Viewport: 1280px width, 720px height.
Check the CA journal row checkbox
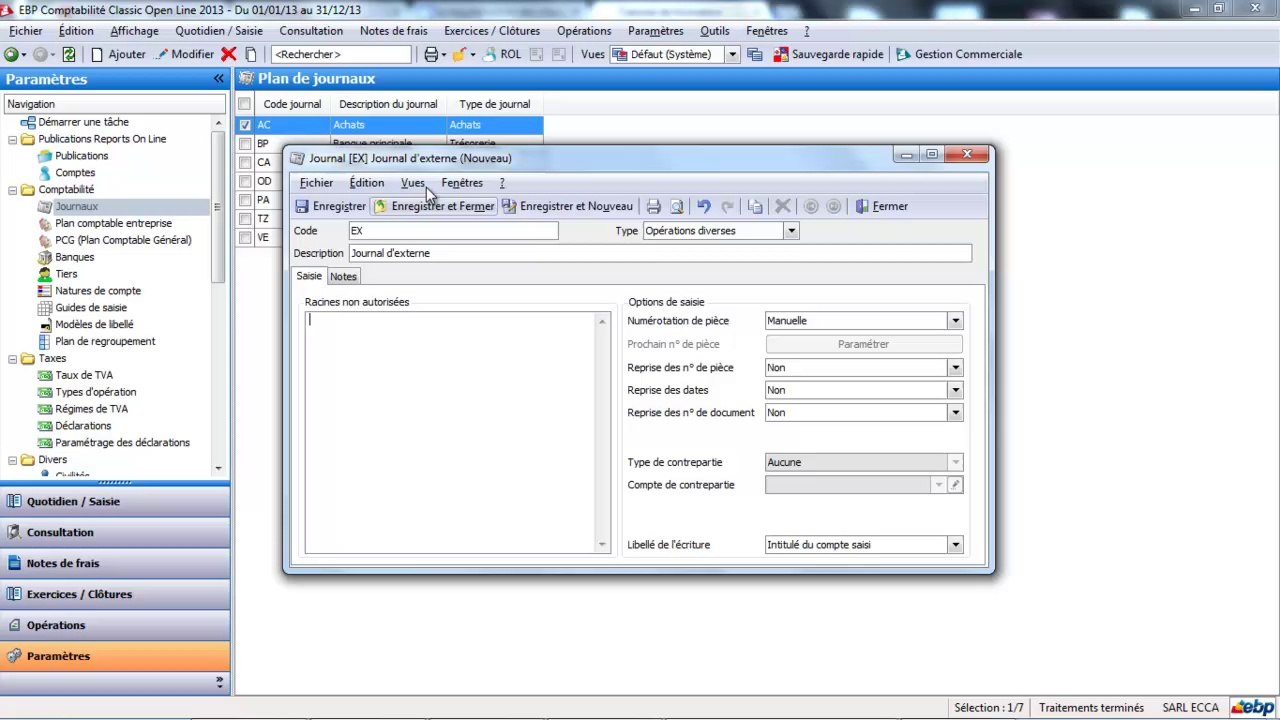[x=245, y=163]
